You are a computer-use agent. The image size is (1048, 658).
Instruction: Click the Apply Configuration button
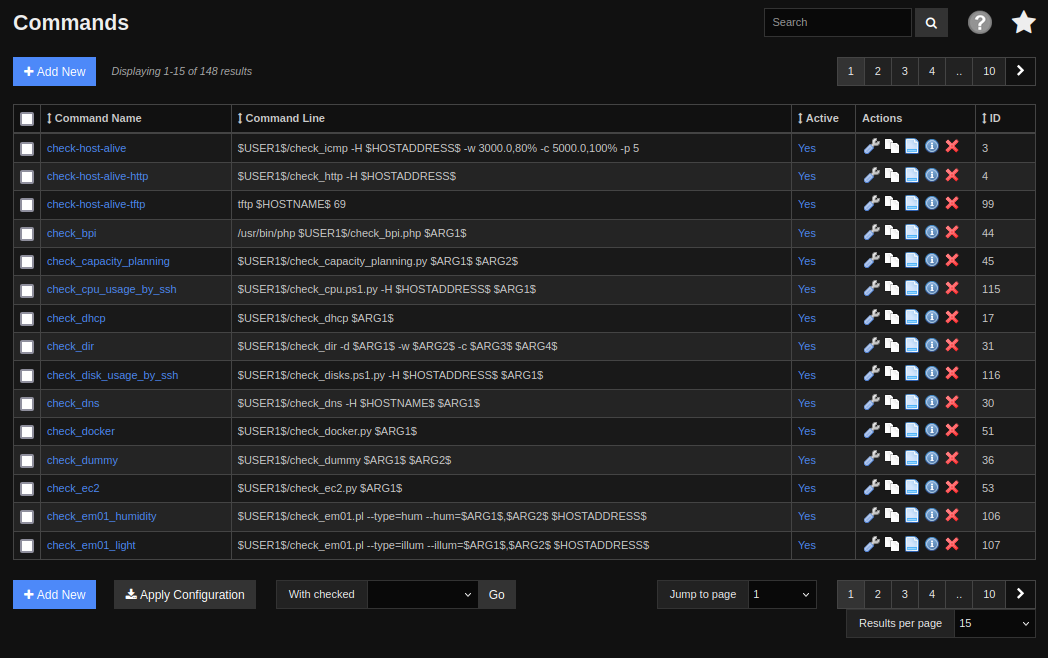tap(185, 594)
